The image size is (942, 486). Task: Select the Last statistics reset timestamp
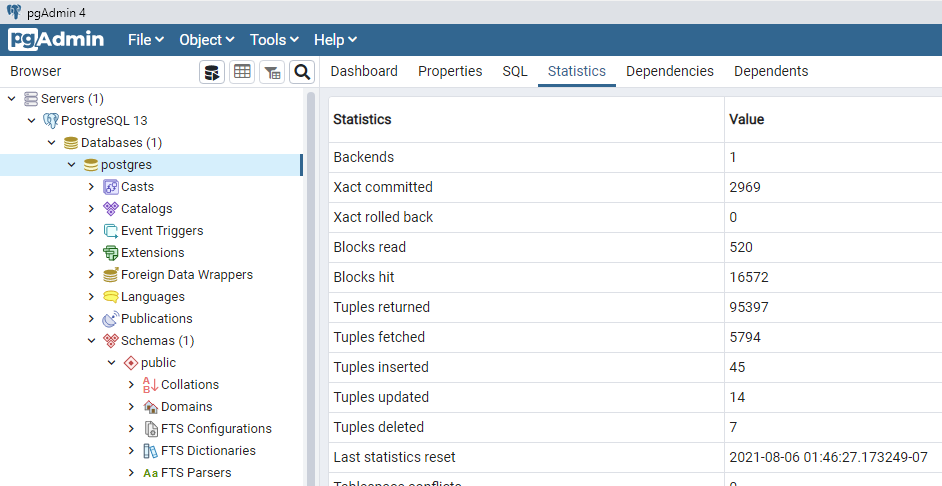(828, 458)
